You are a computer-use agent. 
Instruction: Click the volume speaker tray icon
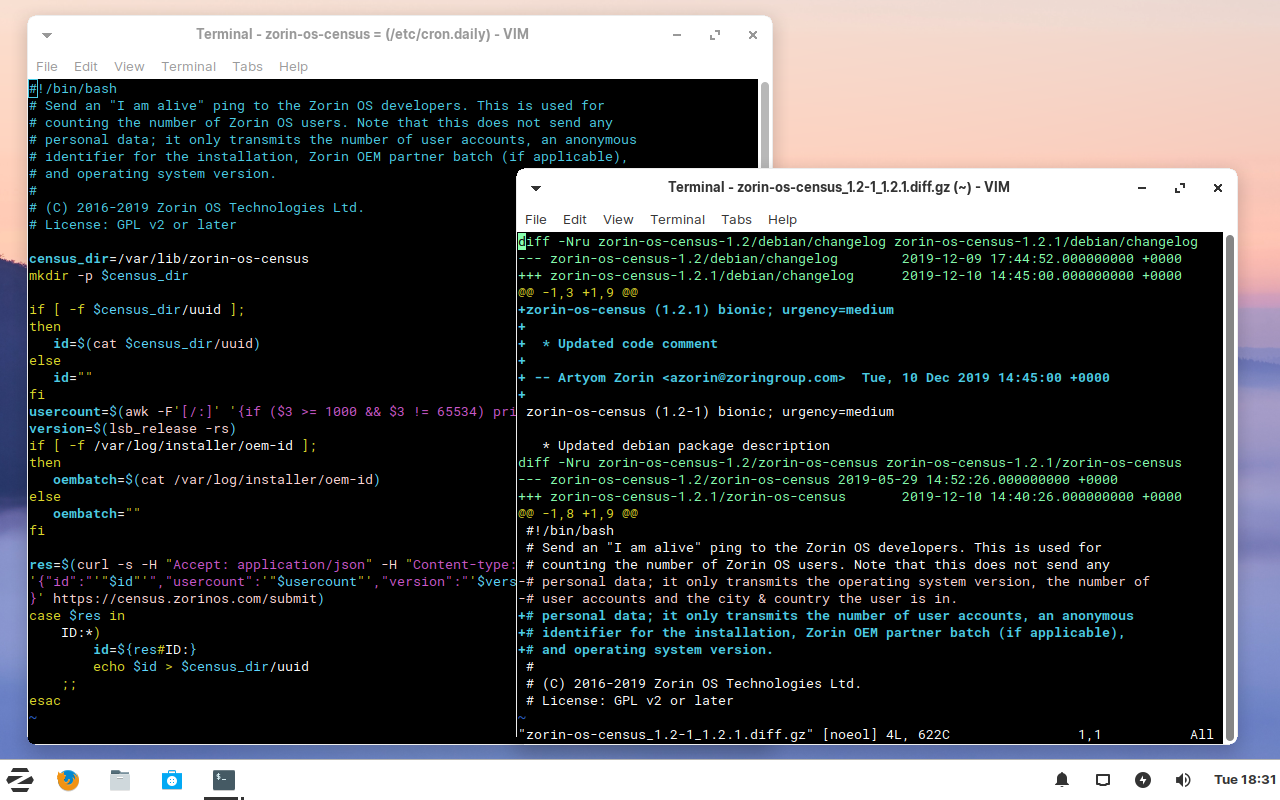click(x=1183, y=780)
